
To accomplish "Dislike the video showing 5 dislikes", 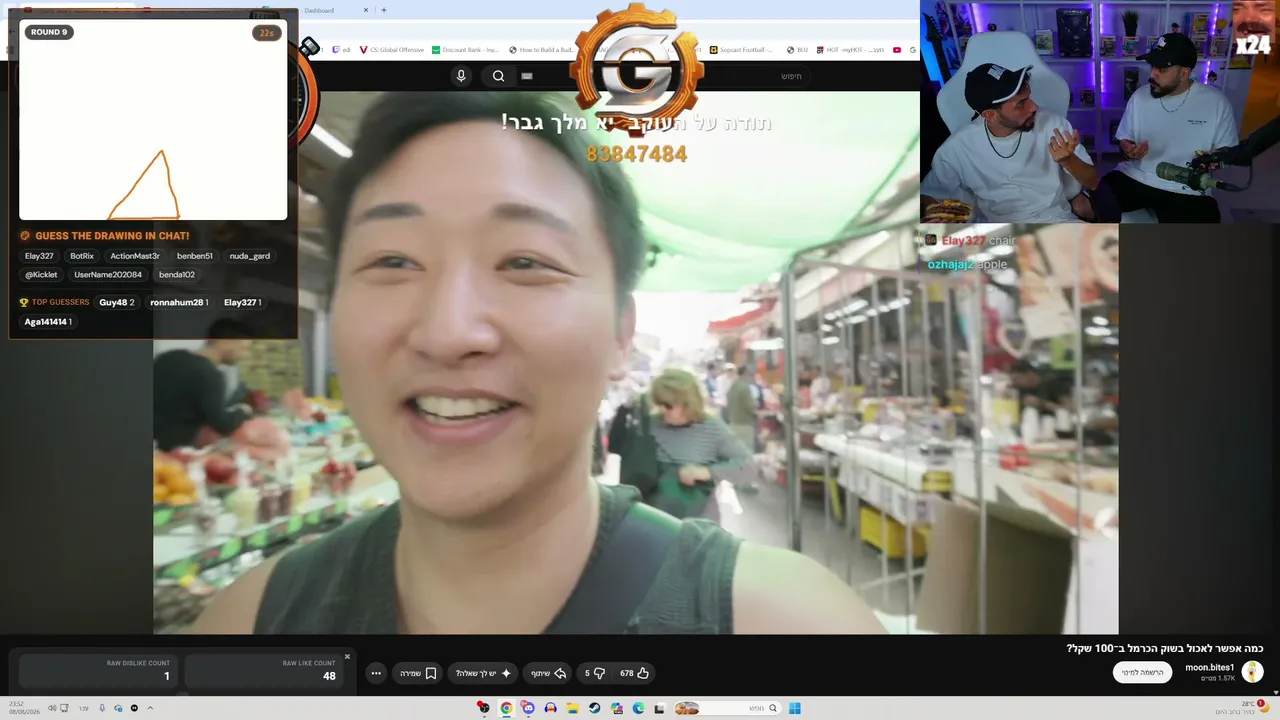I will [x=594, y=673].
